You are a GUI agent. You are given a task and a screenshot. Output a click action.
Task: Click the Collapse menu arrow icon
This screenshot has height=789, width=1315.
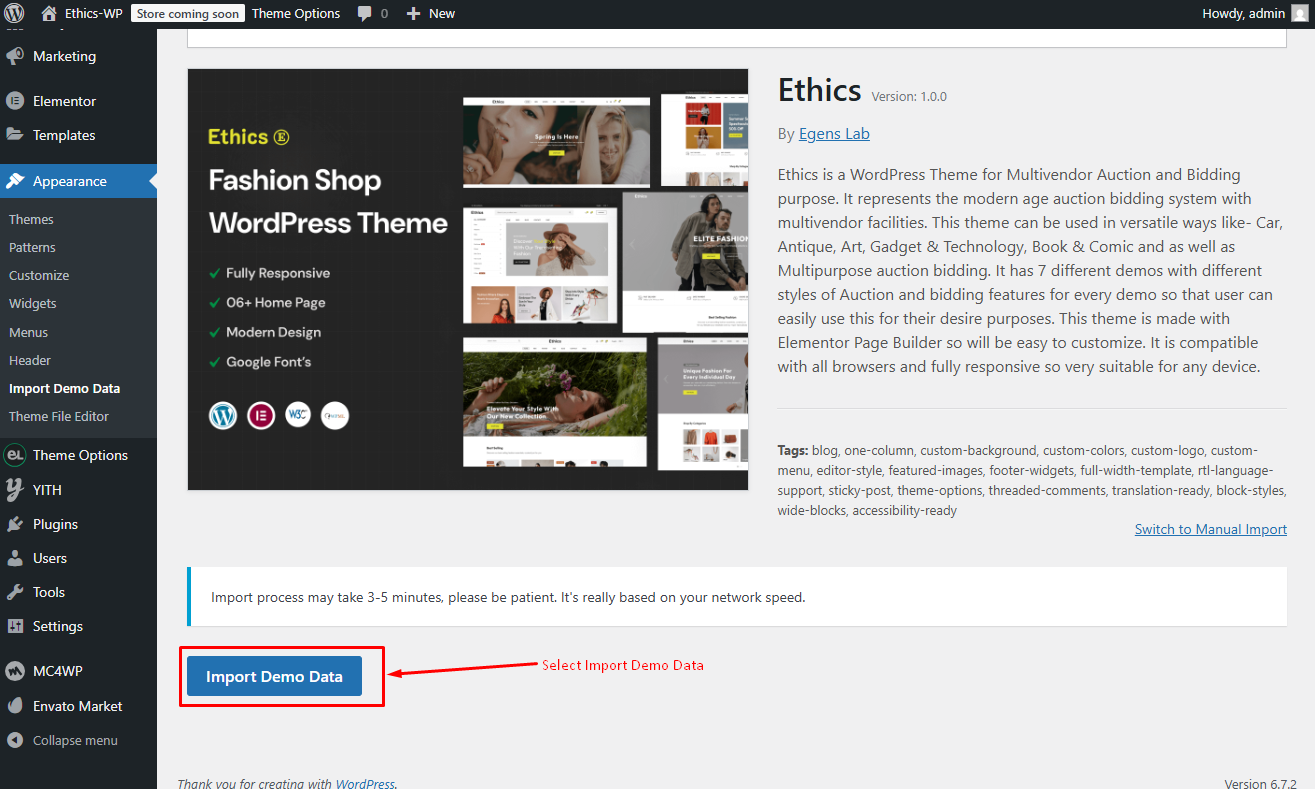click(15, 740)
